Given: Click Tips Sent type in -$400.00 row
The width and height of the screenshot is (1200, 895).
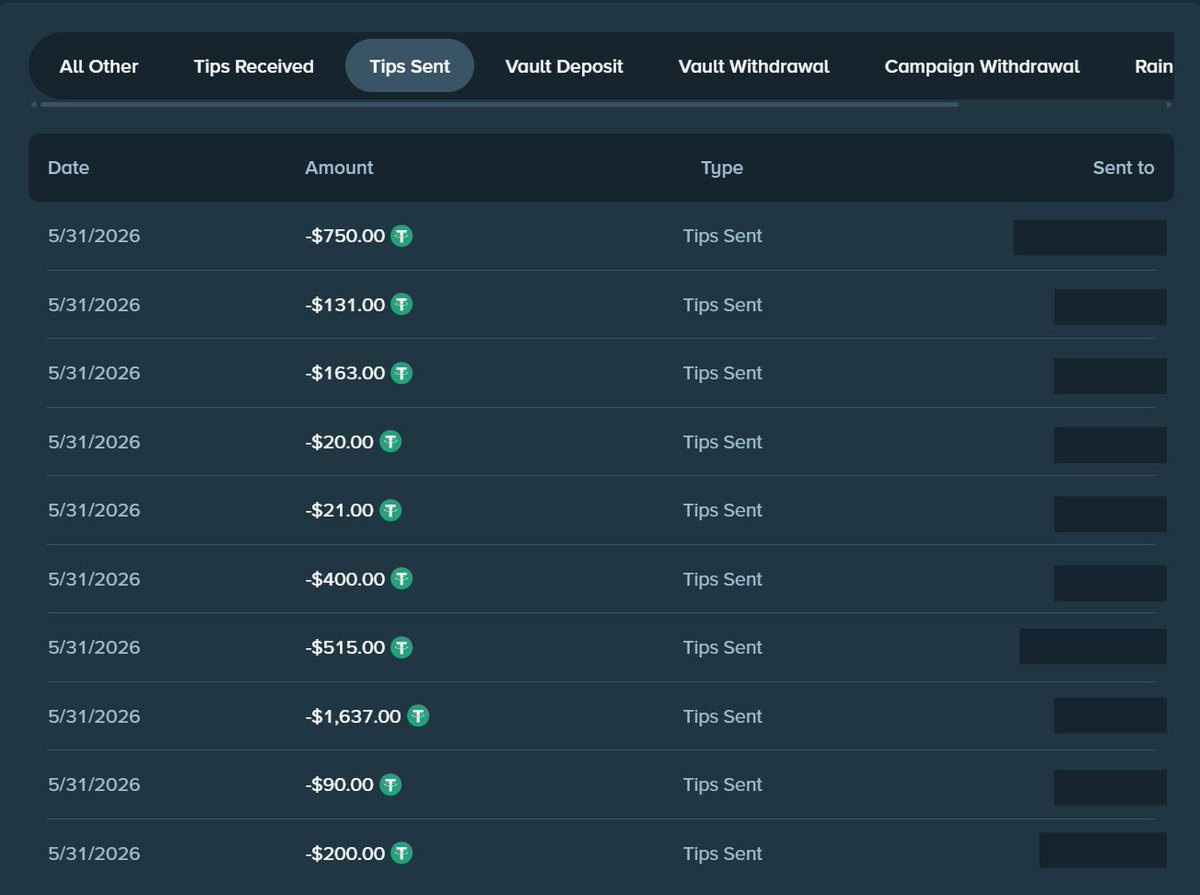Looking at the screenshot, I should 722,578.
